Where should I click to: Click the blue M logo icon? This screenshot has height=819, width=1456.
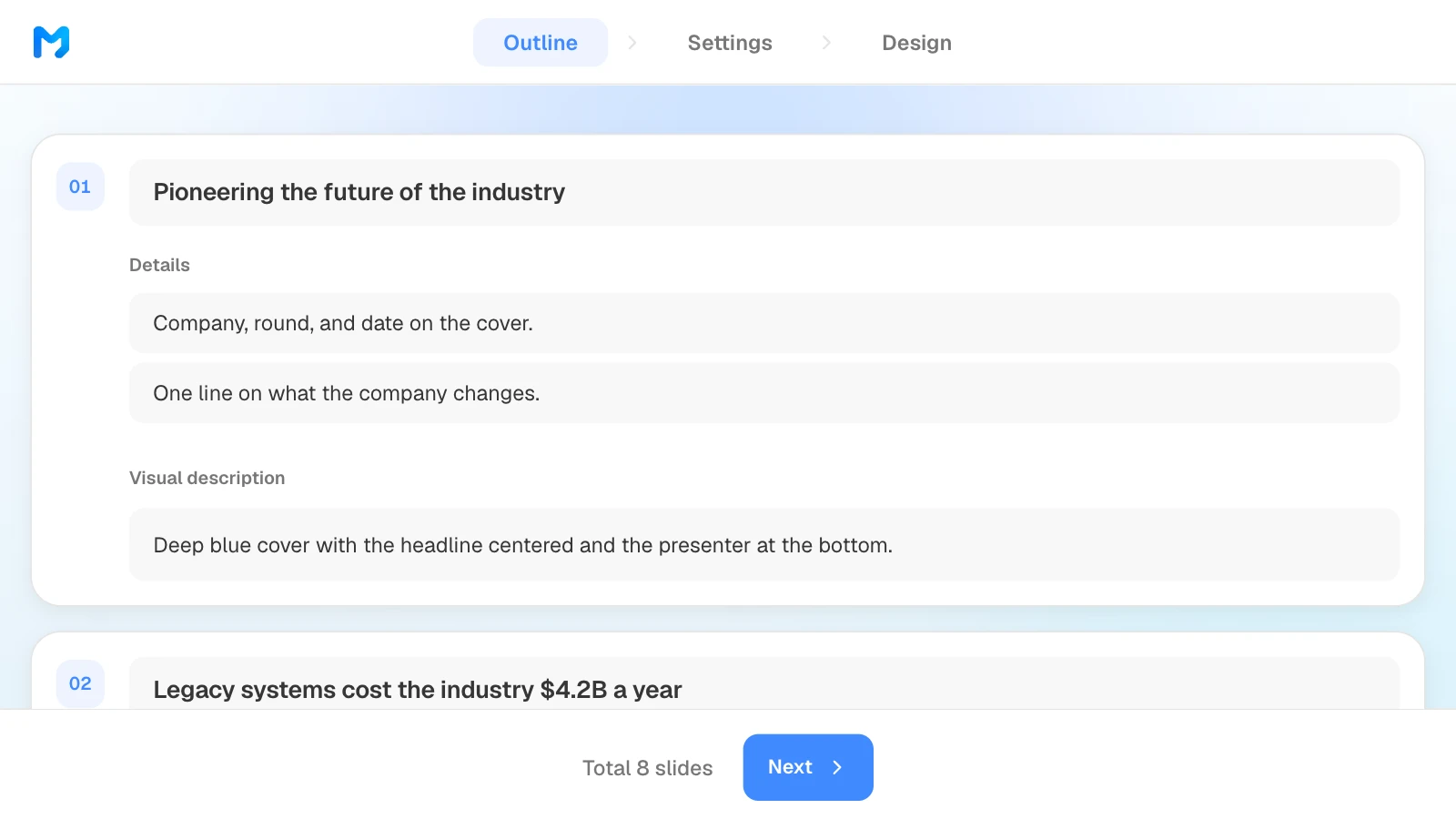tap(51, 42)
